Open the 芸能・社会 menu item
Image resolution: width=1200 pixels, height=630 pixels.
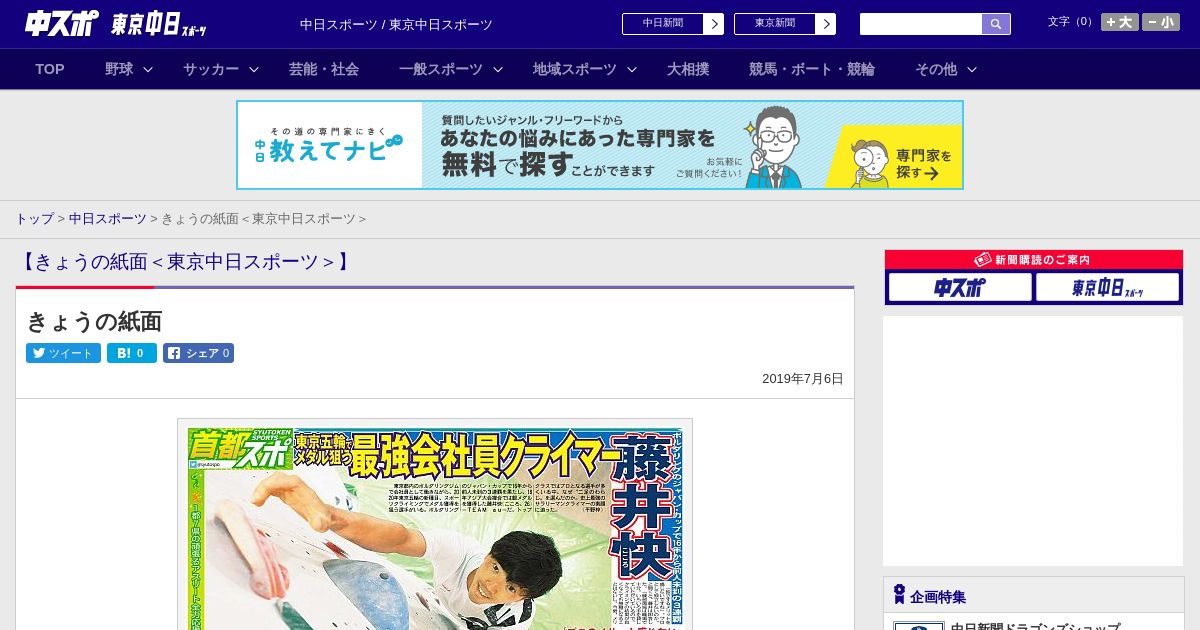point(324,69)
